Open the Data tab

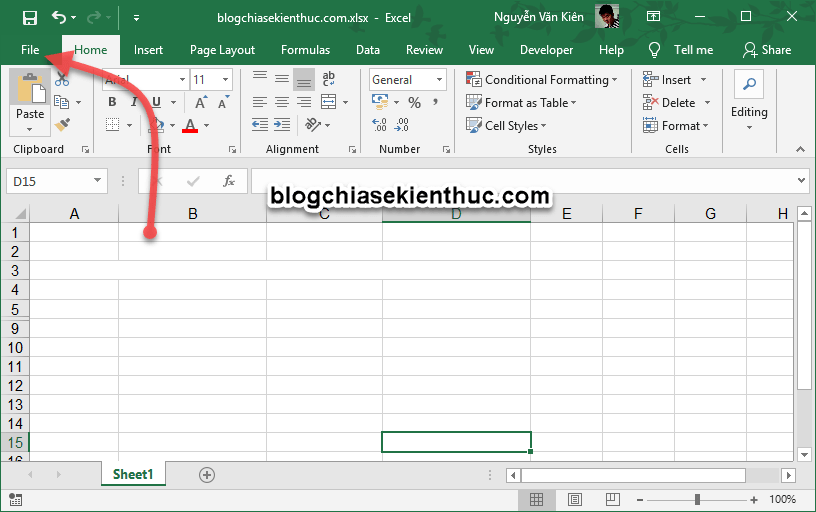pyautogui.click(x=368, y=50)
